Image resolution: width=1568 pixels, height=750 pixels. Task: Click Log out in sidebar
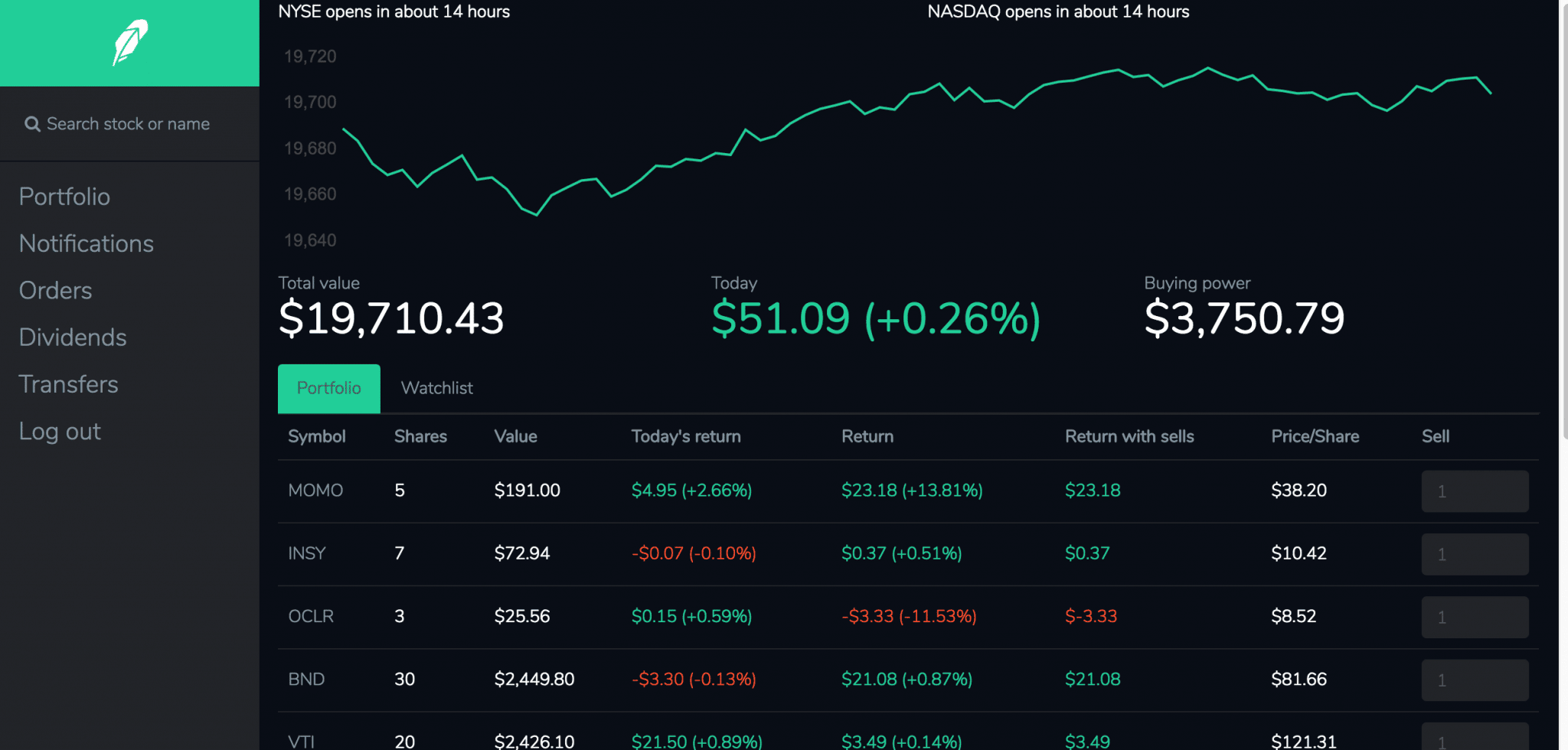point(60,432)
